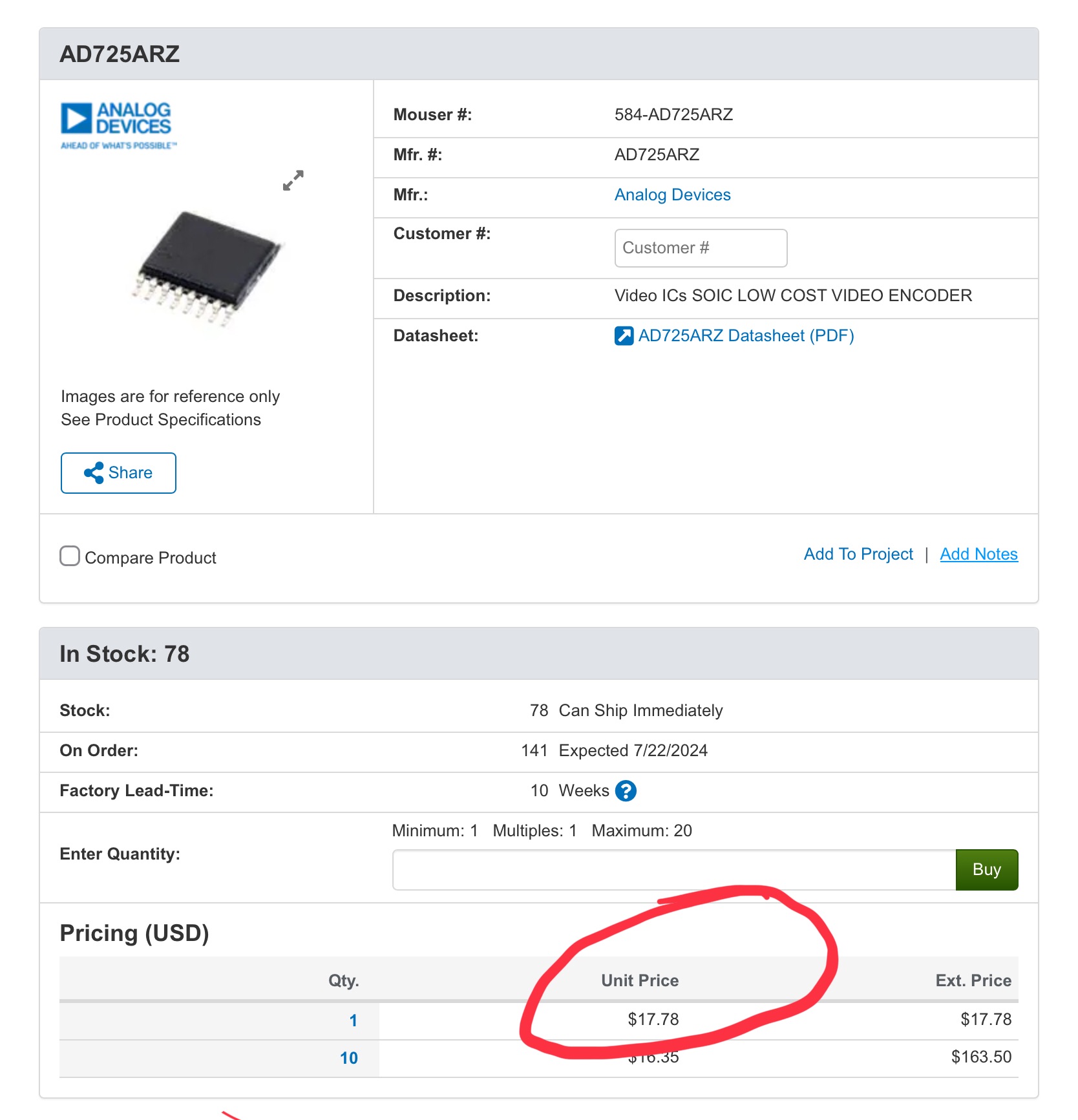Open the AD725ARZ Datasheet (PDF) link
1078x1120 pixels.
coord(746,336)
